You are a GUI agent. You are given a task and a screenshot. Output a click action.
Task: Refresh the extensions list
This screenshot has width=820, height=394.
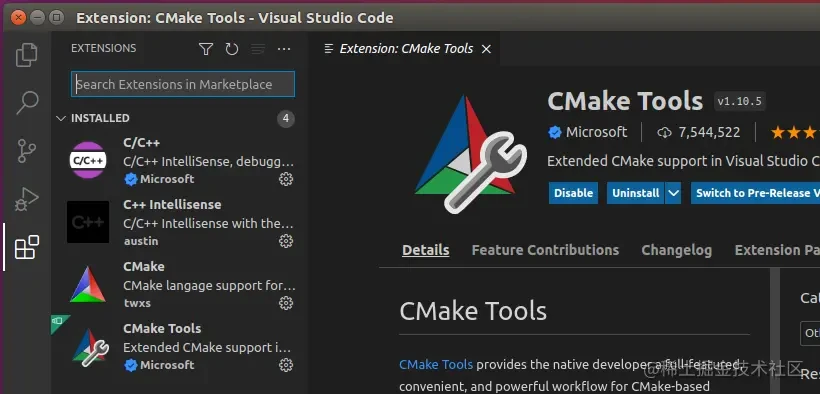click(x=232, y=49)
